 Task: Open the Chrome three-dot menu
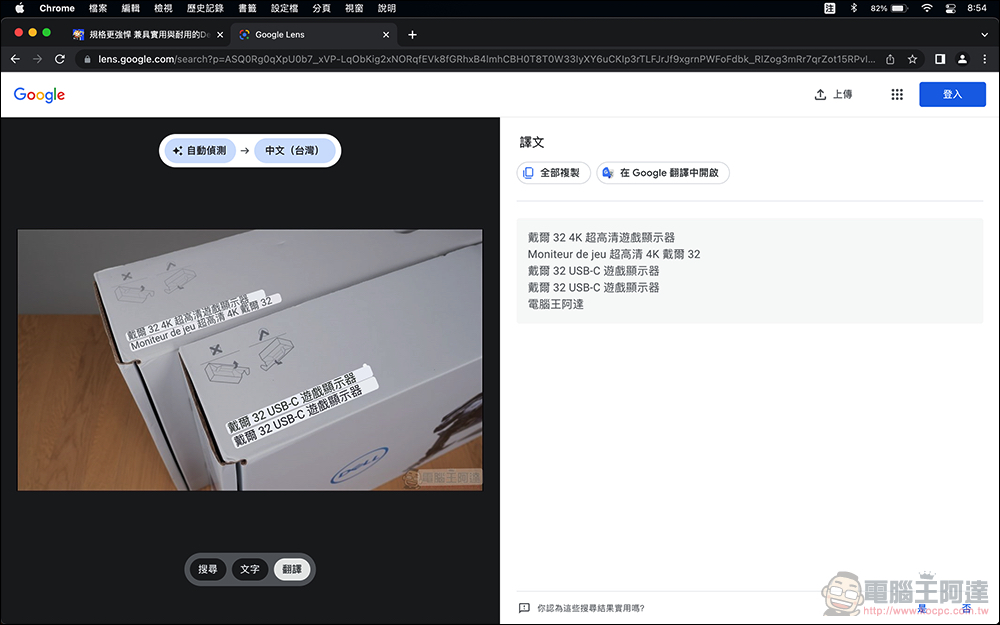tap(985, 59)
